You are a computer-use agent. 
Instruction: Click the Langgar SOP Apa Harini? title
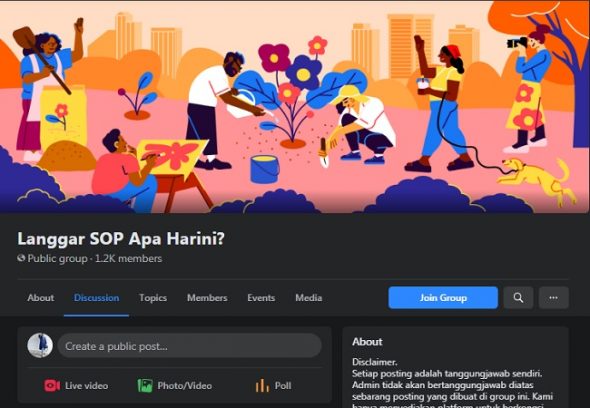coord(121,239)
